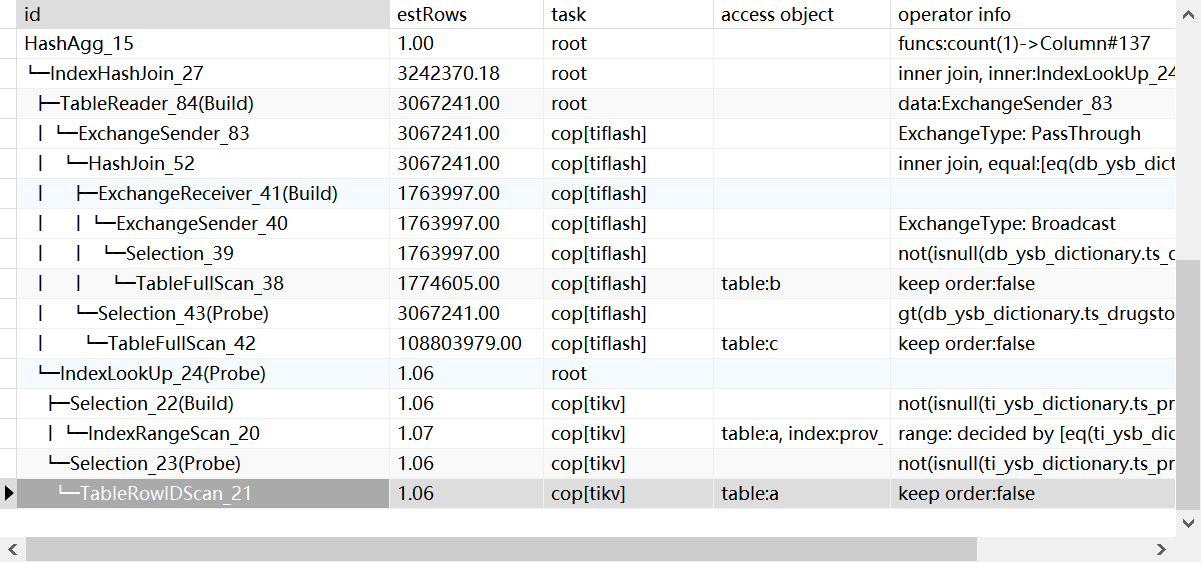Select the HashJoin_52 node
This screenshot has width=1201, height=562.
tap(141, 164)
